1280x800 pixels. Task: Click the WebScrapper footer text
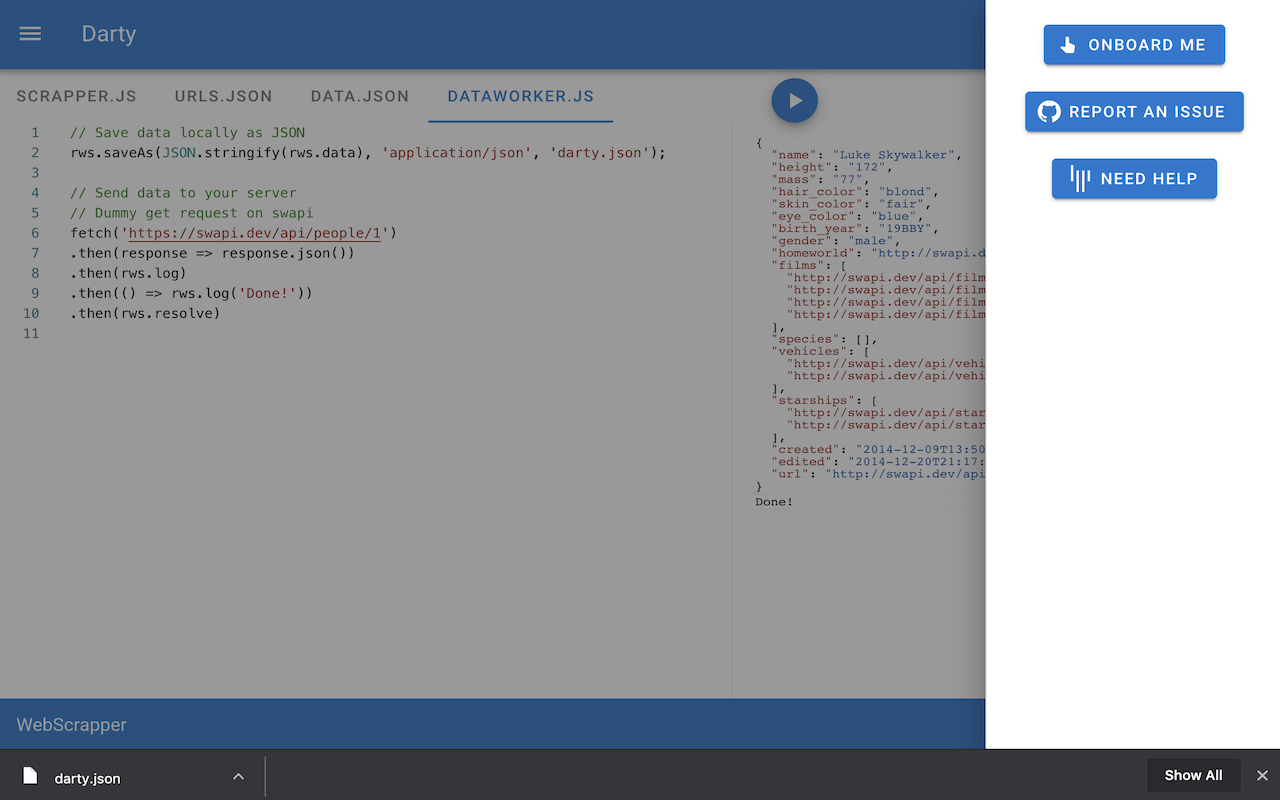[x=72, y=725]
